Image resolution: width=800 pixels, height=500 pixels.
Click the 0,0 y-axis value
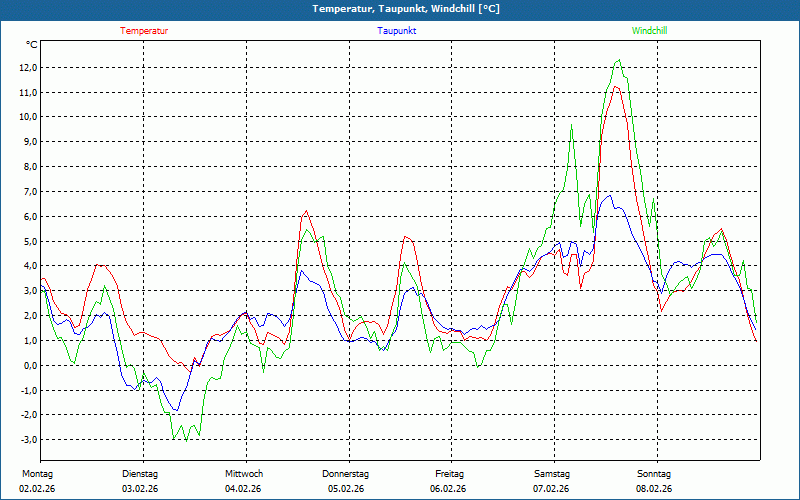click(x=27, y=365)
